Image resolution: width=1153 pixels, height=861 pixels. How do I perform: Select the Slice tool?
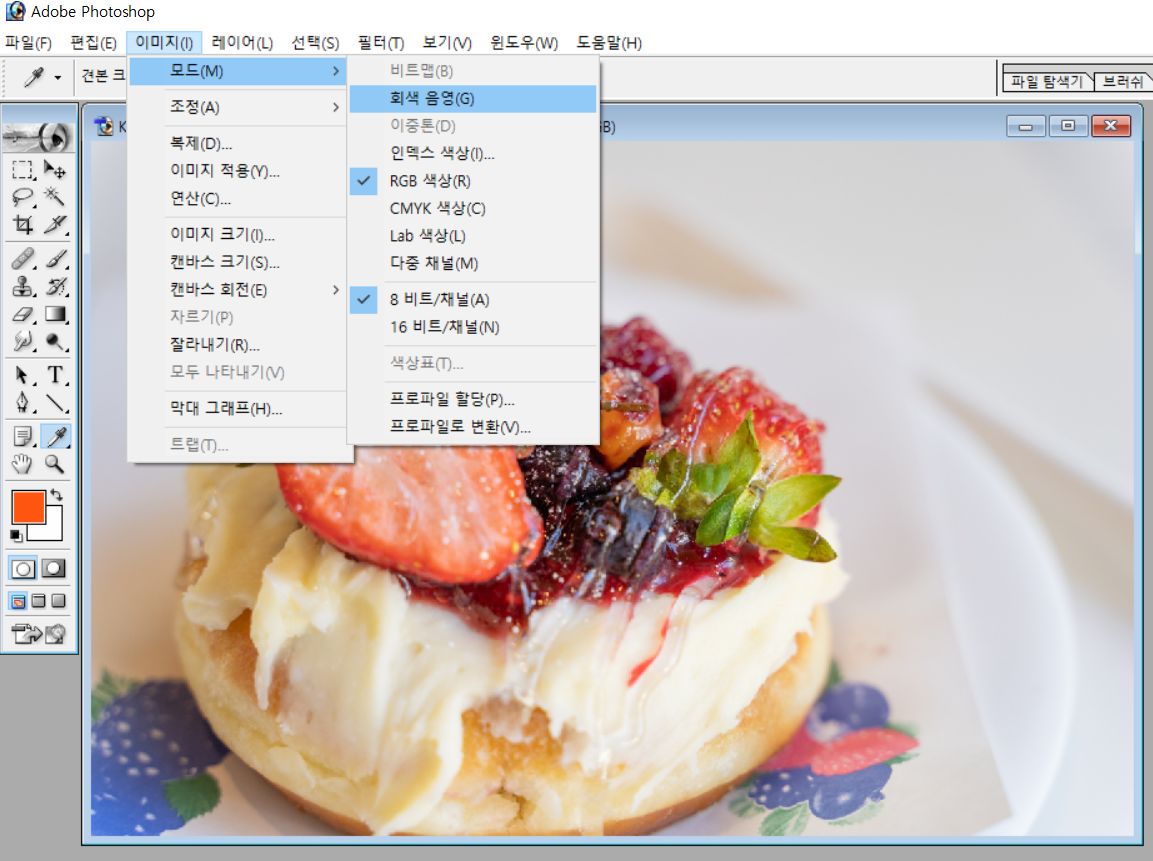pyautogui.click(x=55, y=224)
